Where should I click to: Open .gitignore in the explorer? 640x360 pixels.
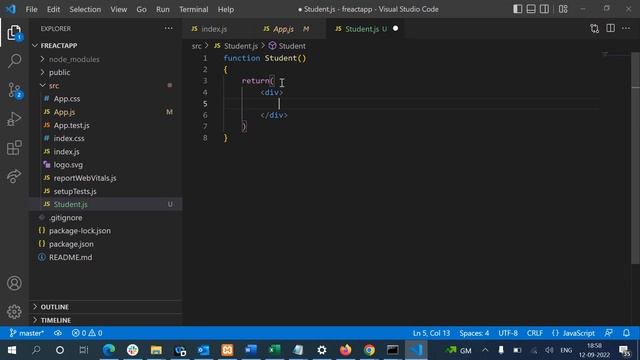[x=105, y=218]
